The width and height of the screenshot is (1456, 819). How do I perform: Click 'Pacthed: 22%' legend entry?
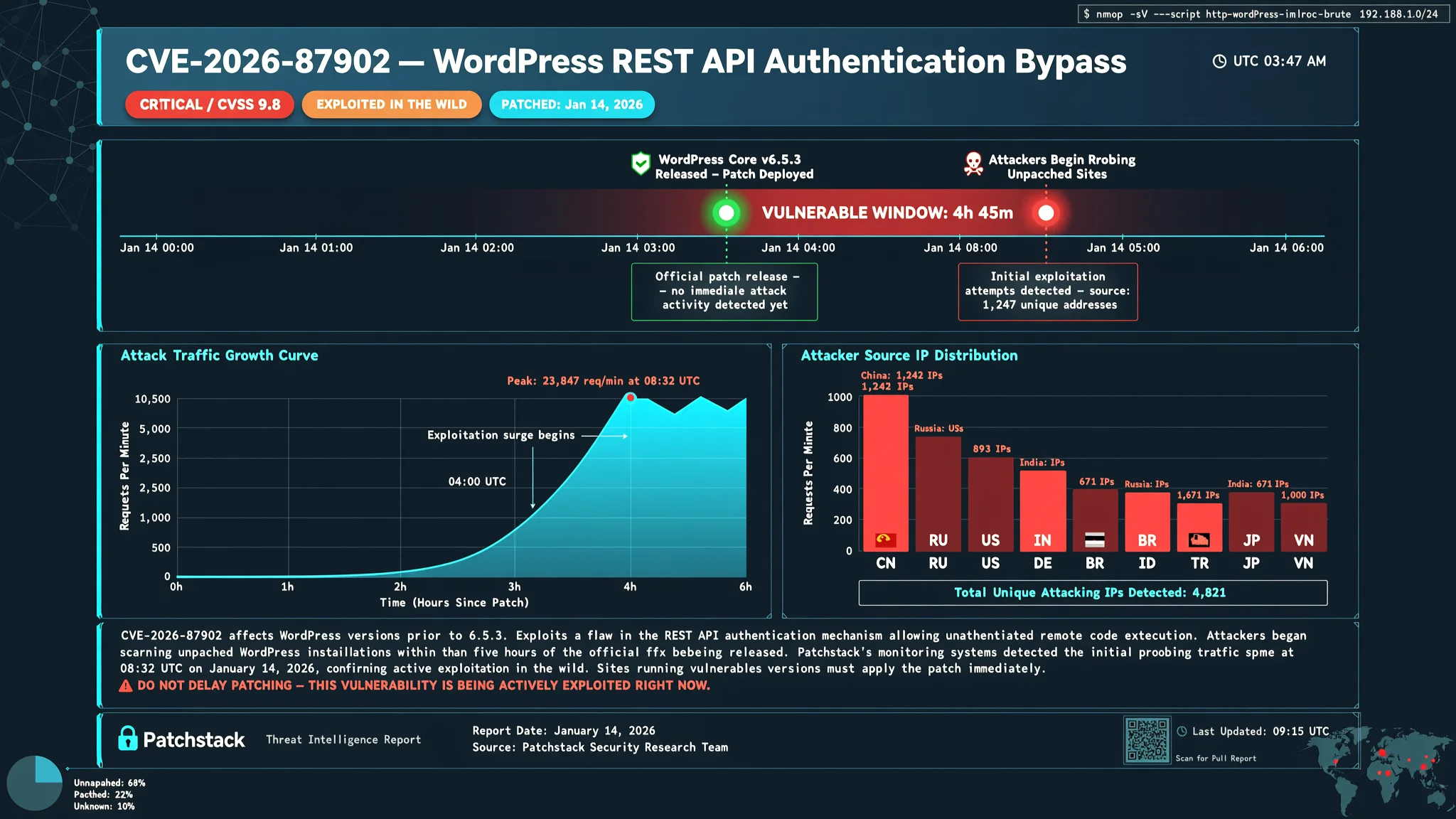tap(103, 795)
